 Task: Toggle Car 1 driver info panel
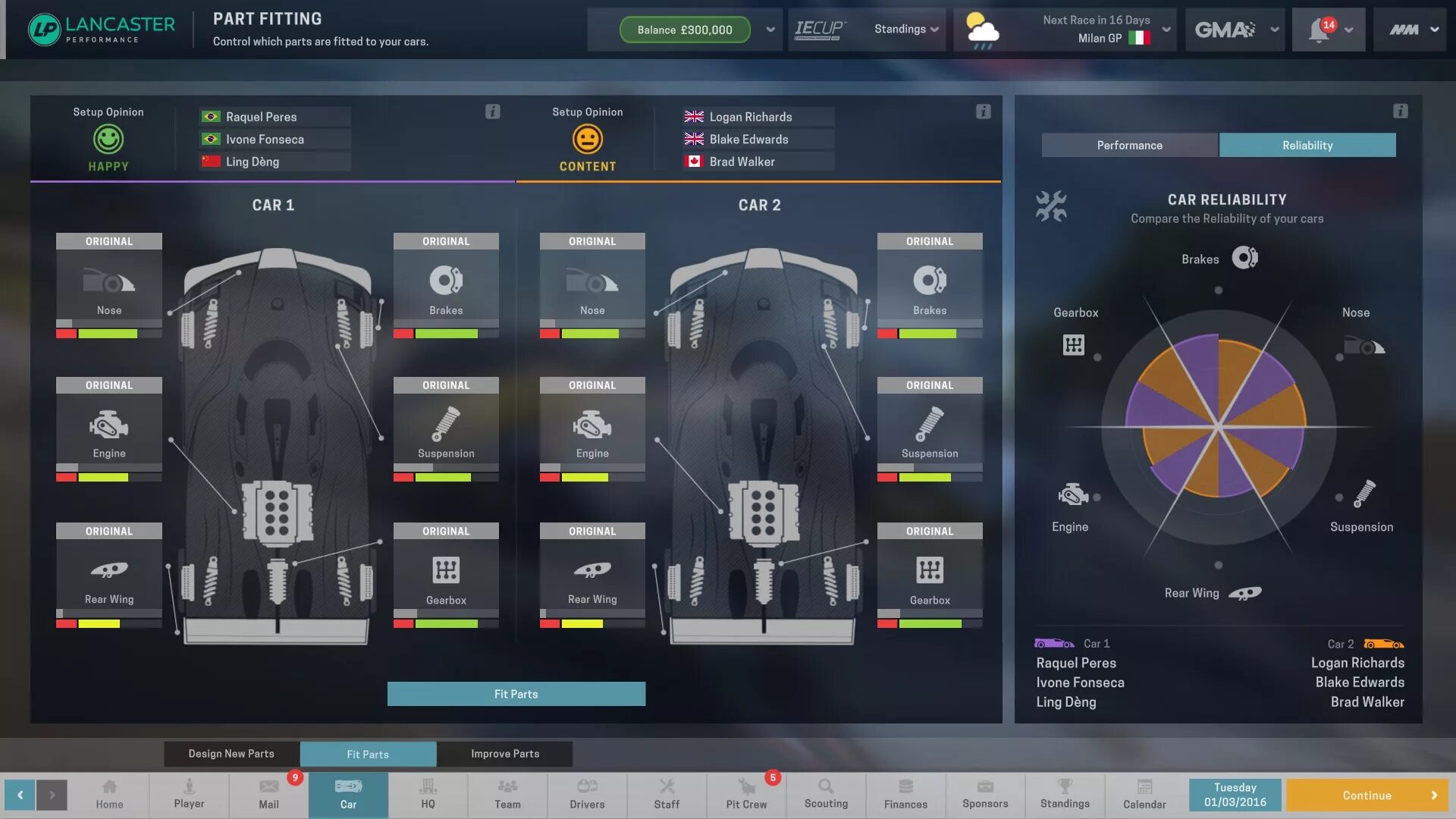click(492, 112)
